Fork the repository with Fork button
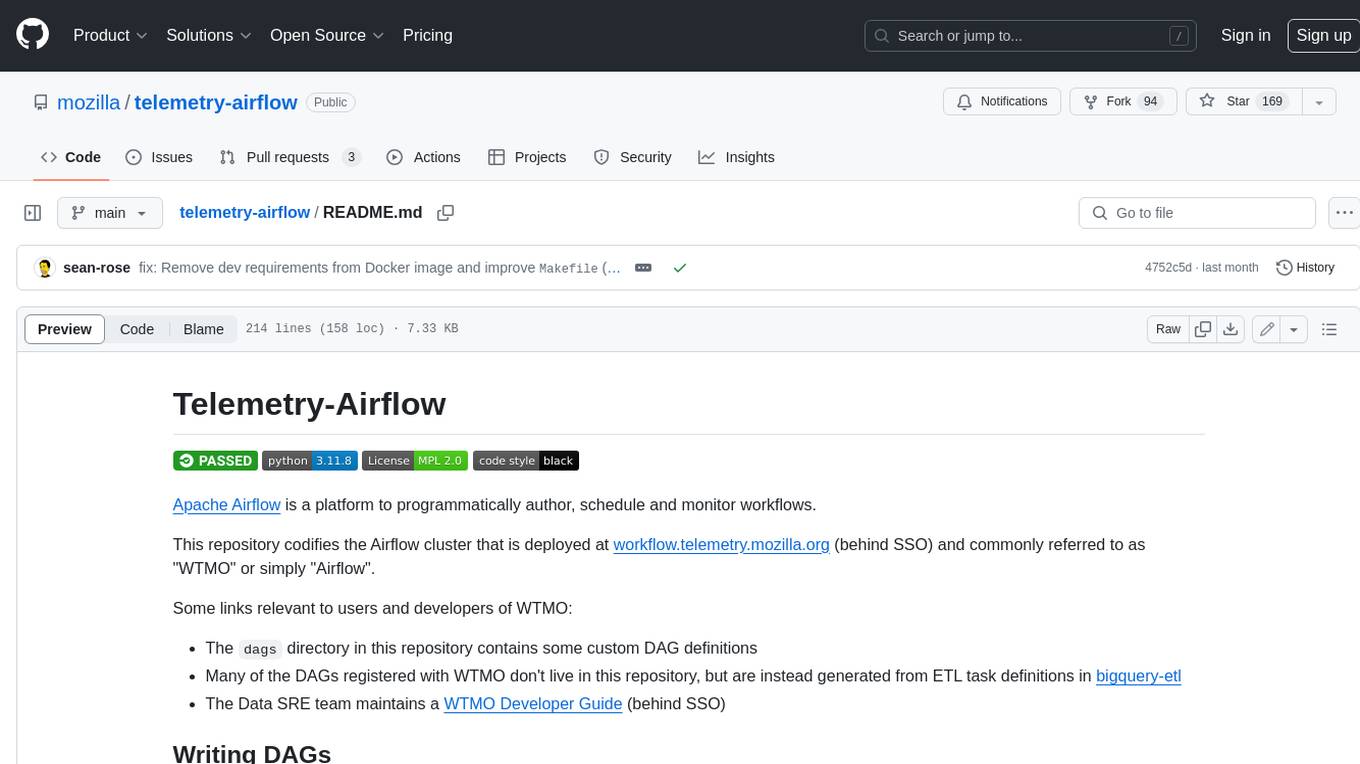 click(1123, 101)
